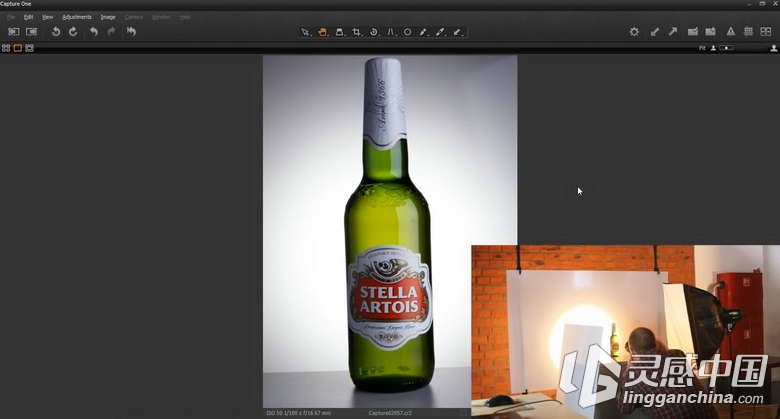Viewport: 780px width, 419px height.
Task: Open the Window menu
Action: [x=161, y=17]
